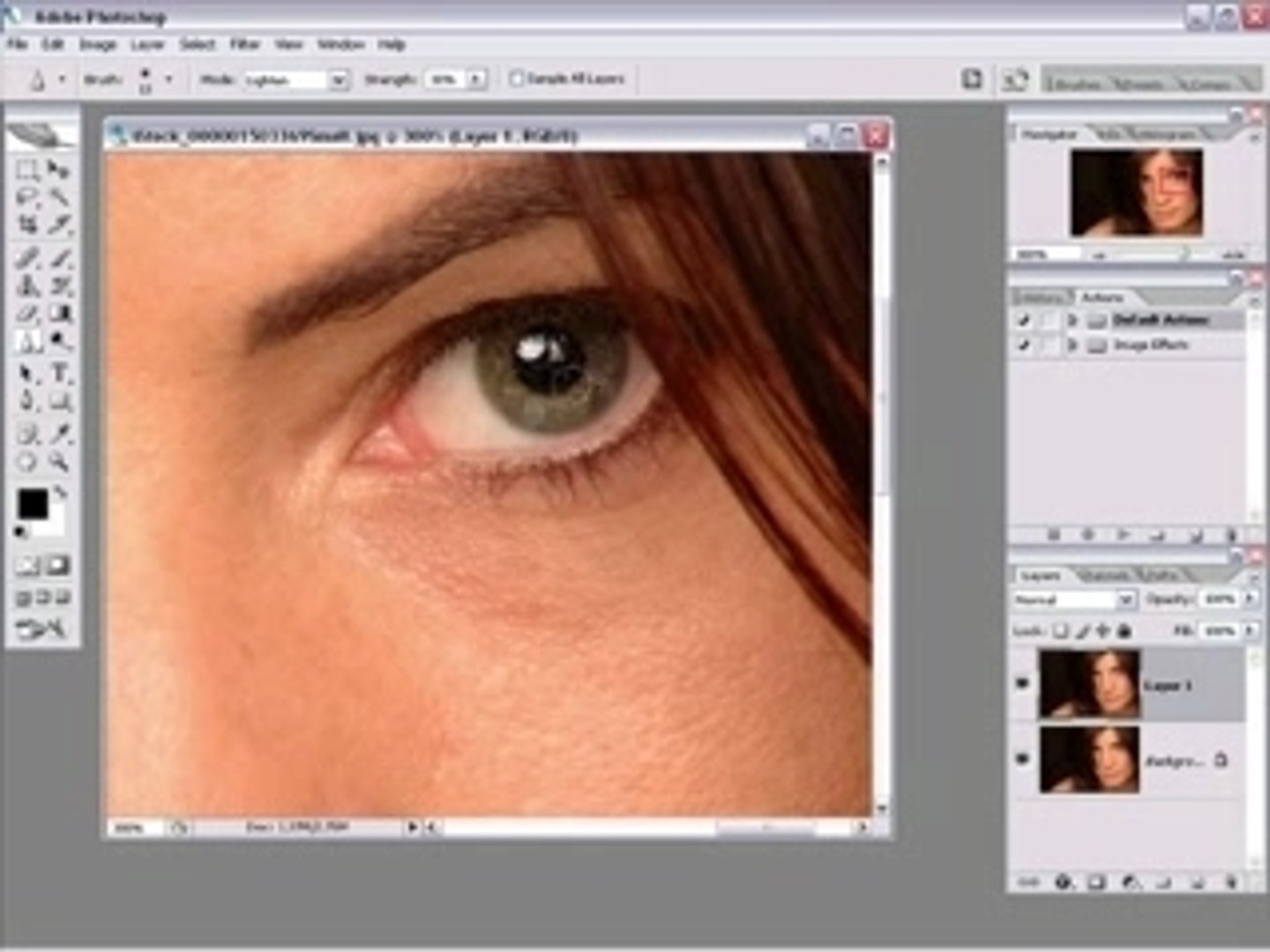Hide the Background layer eye icon
The height and width of the screenshot is (952, 1270).
(x=1023, y=758)
